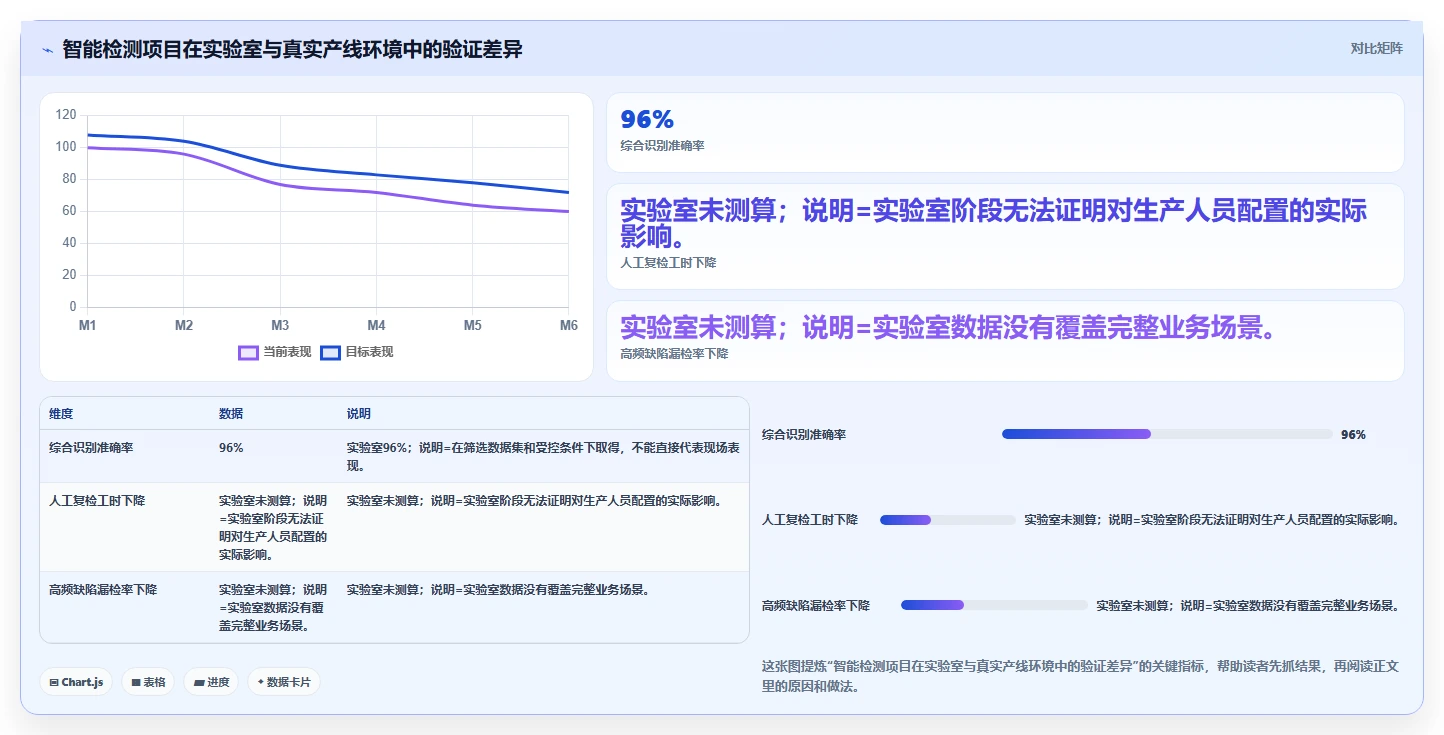Click the 20 tick on the y-axis

(x=69, y=275)
